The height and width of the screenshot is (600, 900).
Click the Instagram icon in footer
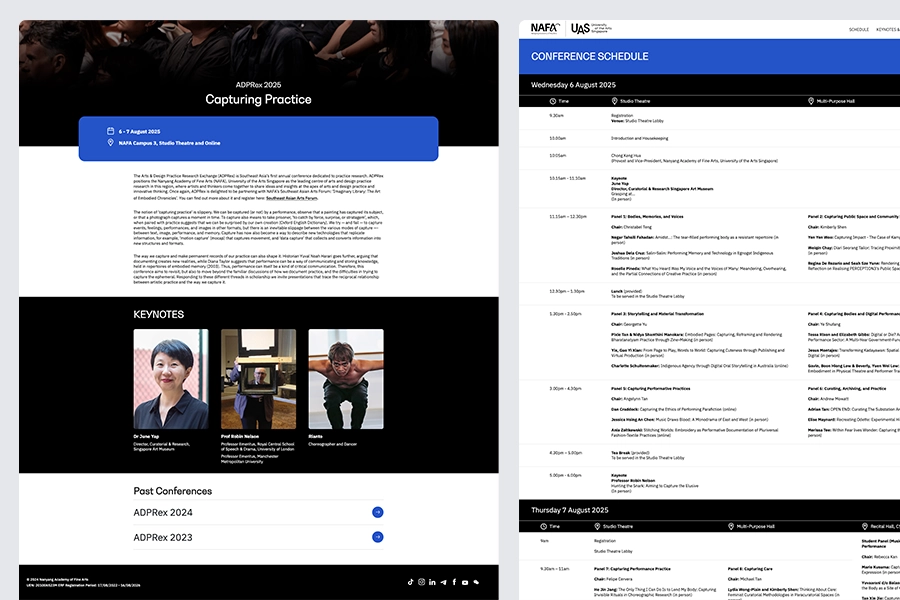(421, 581)
